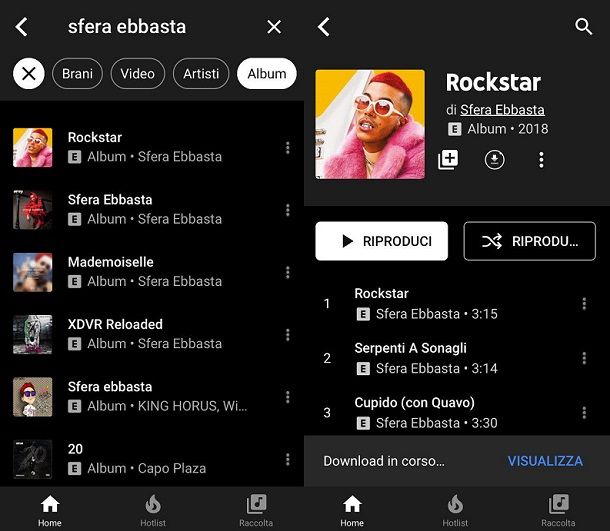The height and width of the screenshot is (531, 610).
Task: Open Rockstar album header overflow menu
Action: point(541,160)
